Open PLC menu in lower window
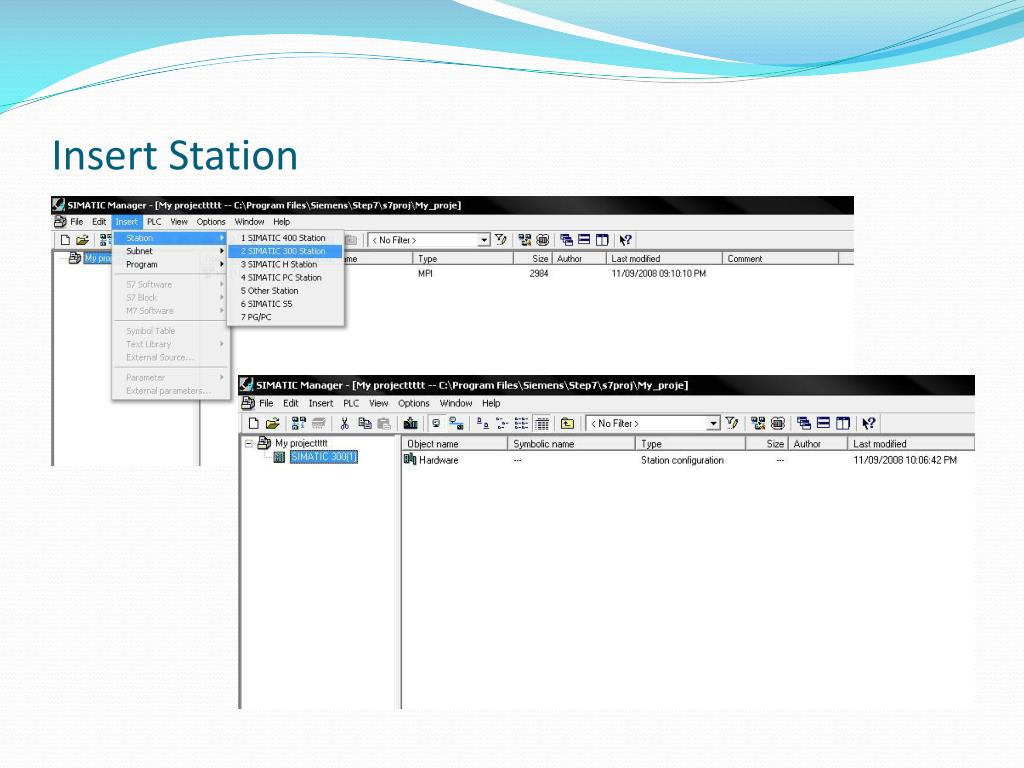1024x768 pixels. click(351, 404)
